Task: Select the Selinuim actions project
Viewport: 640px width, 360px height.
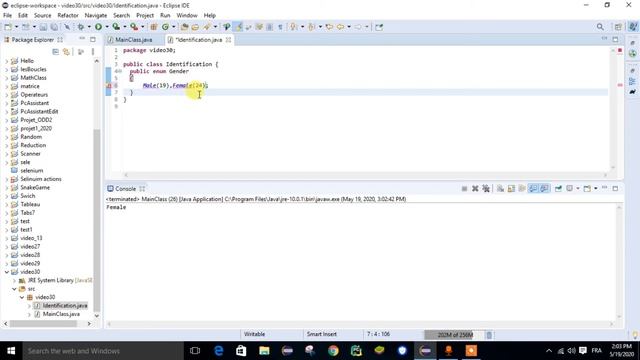Action: [x=41, y=179]
